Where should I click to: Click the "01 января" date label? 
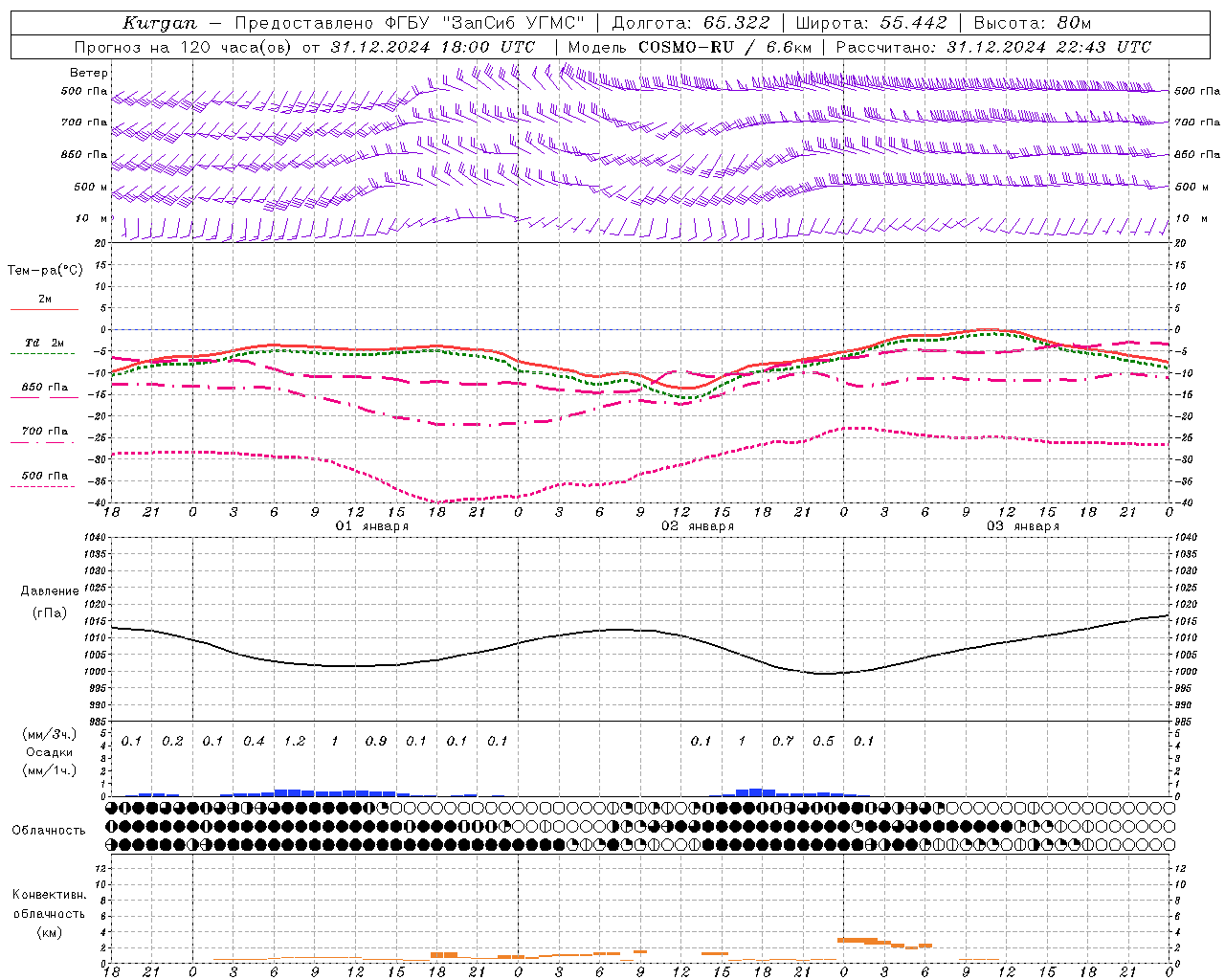point(372,526)
